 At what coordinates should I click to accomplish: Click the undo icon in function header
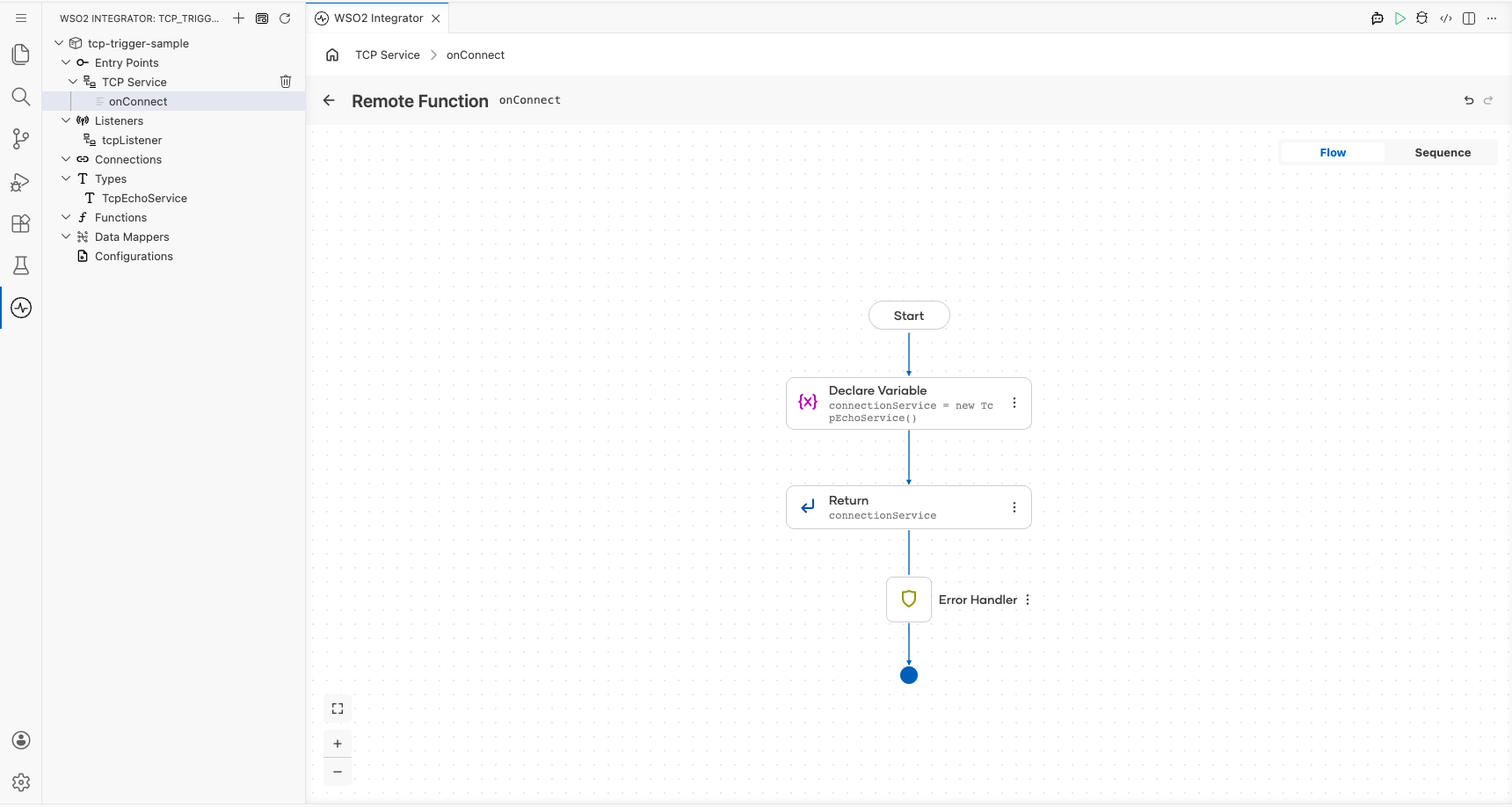pos(1469,100)
